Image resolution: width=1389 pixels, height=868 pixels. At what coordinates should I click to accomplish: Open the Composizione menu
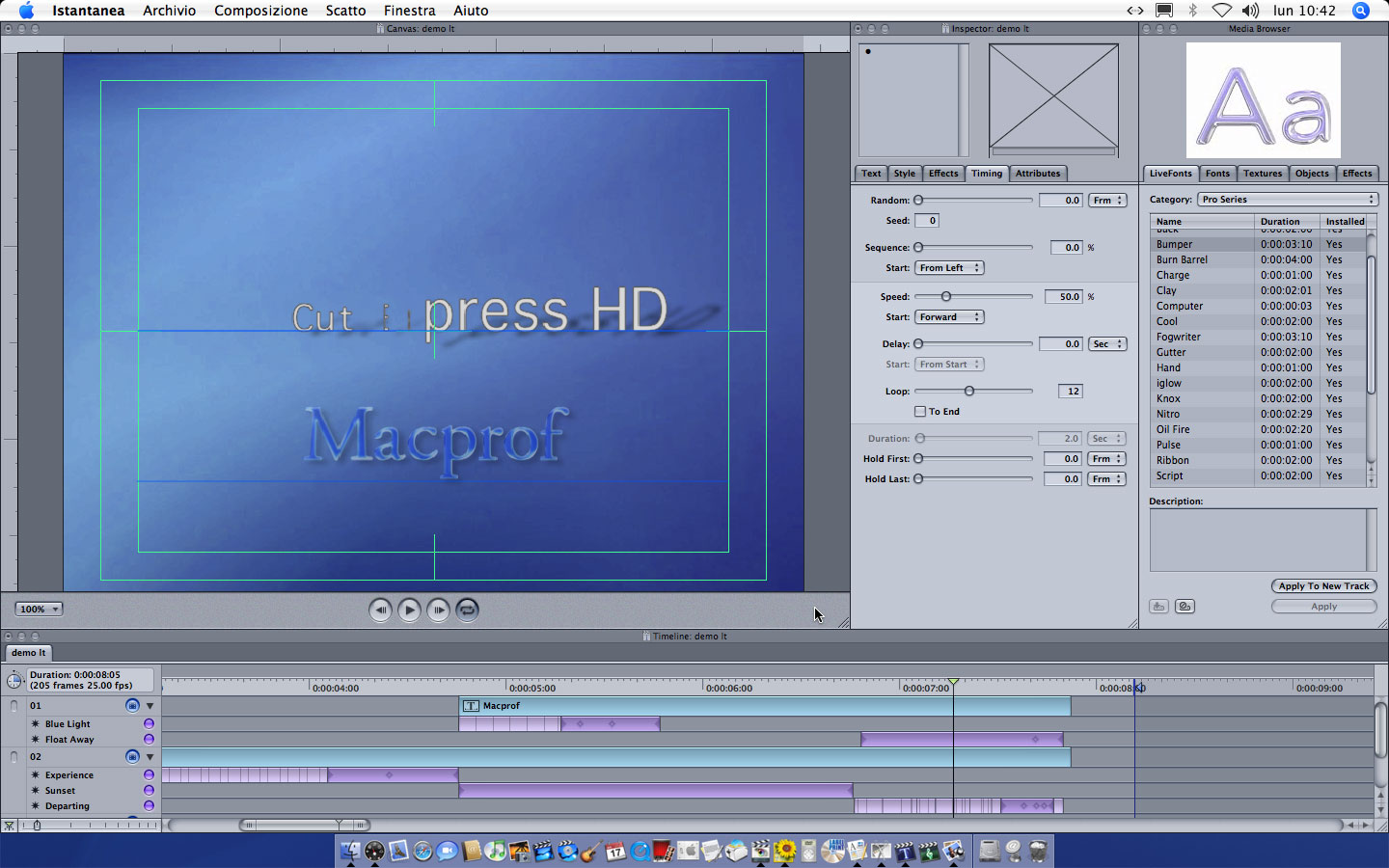(260, 11)
